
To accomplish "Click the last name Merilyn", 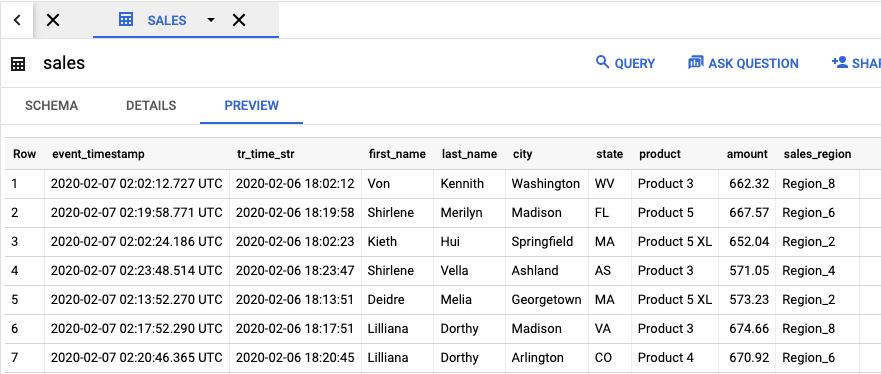I will click(x=462, y=213).
